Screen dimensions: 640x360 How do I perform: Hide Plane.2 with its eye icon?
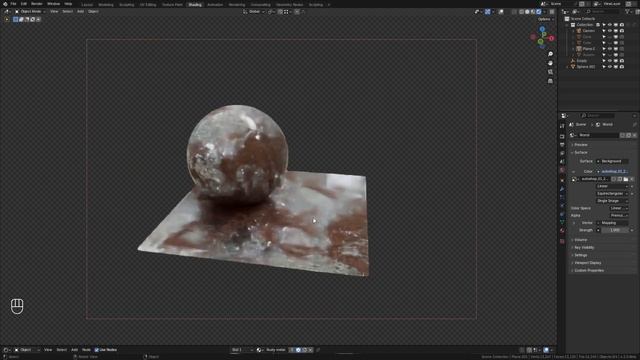[x=610, y=49]
